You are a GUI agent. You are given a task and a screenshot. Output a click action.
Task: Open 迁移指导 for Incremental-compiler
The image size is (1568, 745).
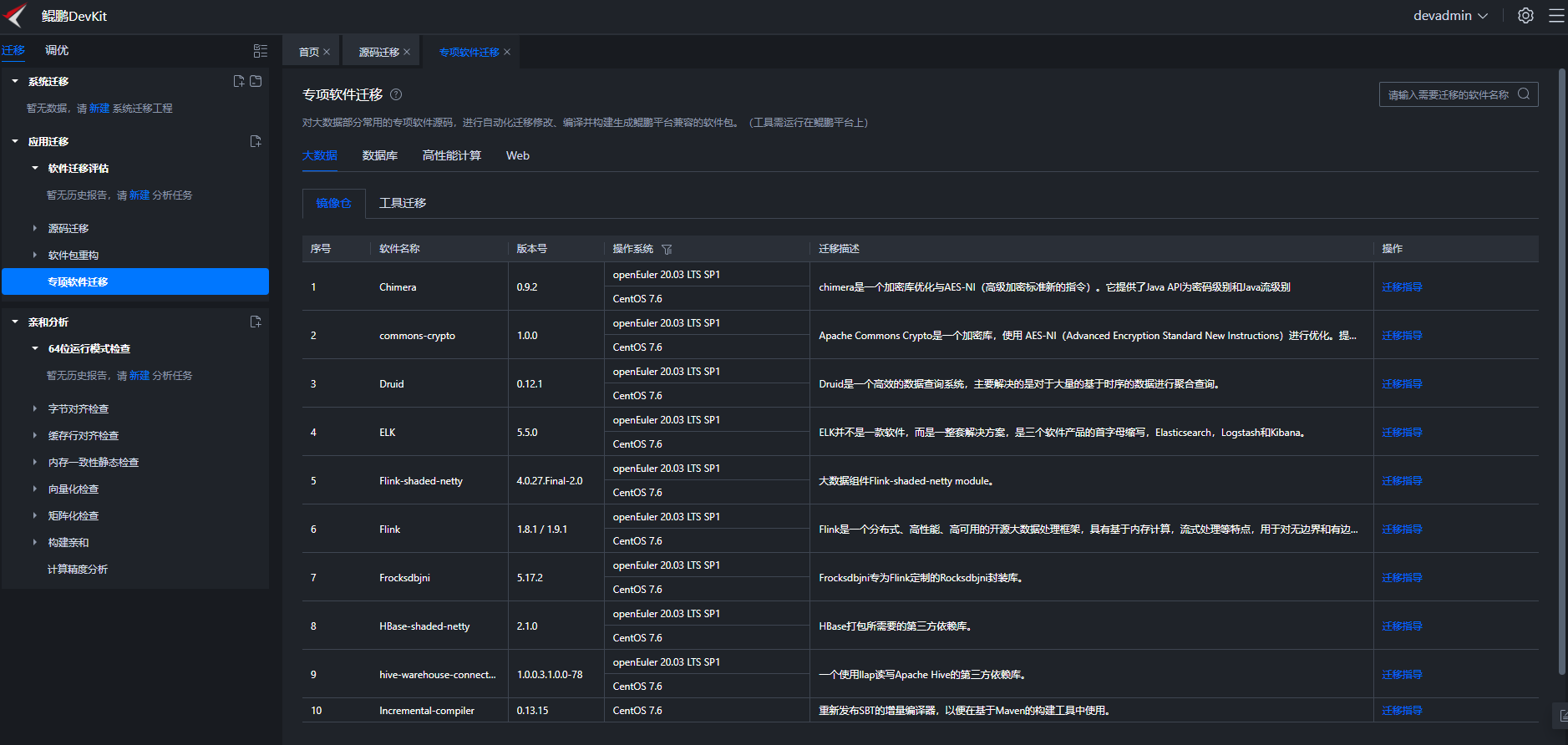click(1402, 711)
